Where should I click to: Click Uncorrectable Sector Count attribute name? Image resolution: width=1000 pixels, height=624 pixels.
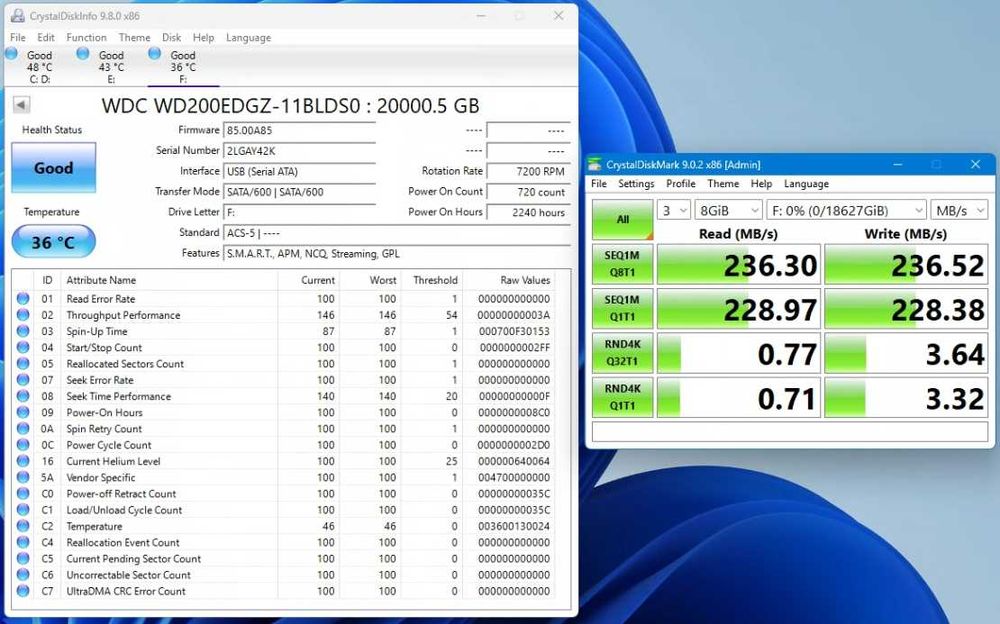click(128, 575)
